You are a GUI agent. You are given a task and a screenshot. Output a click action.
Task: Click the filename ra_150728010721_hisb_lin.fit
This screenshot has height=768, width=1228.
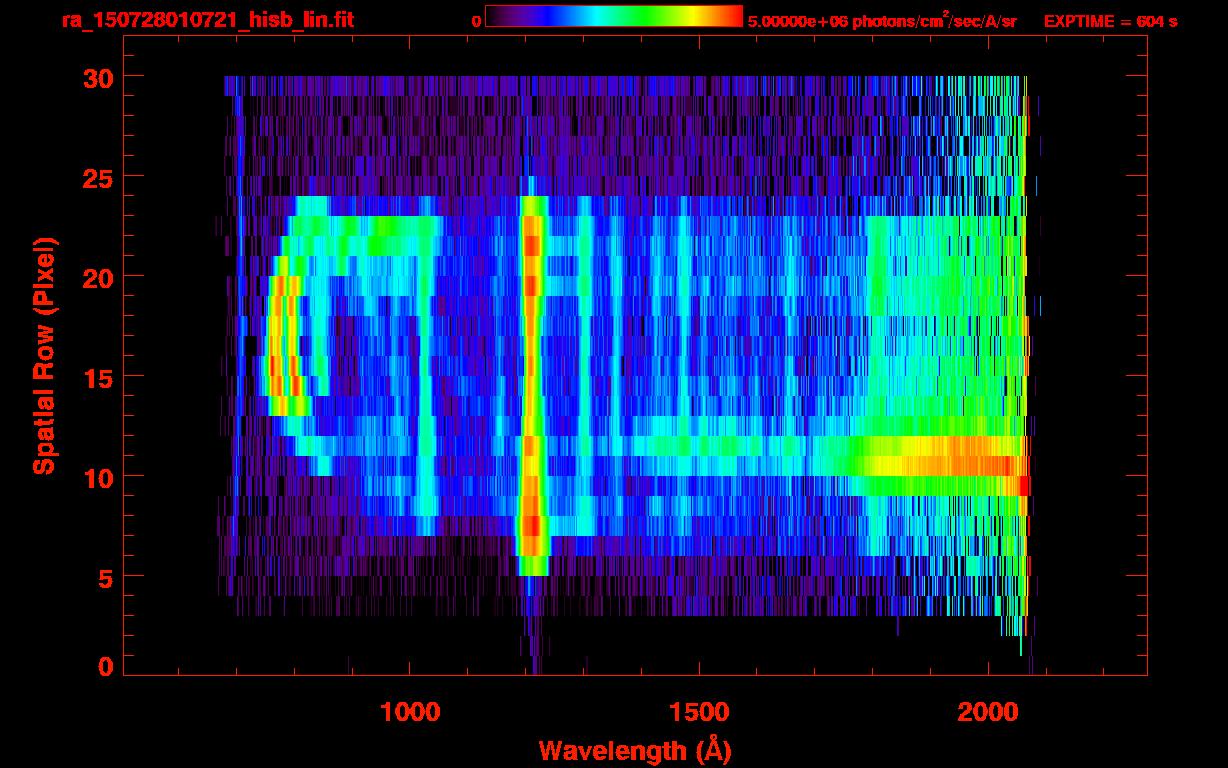pos(207,20)
